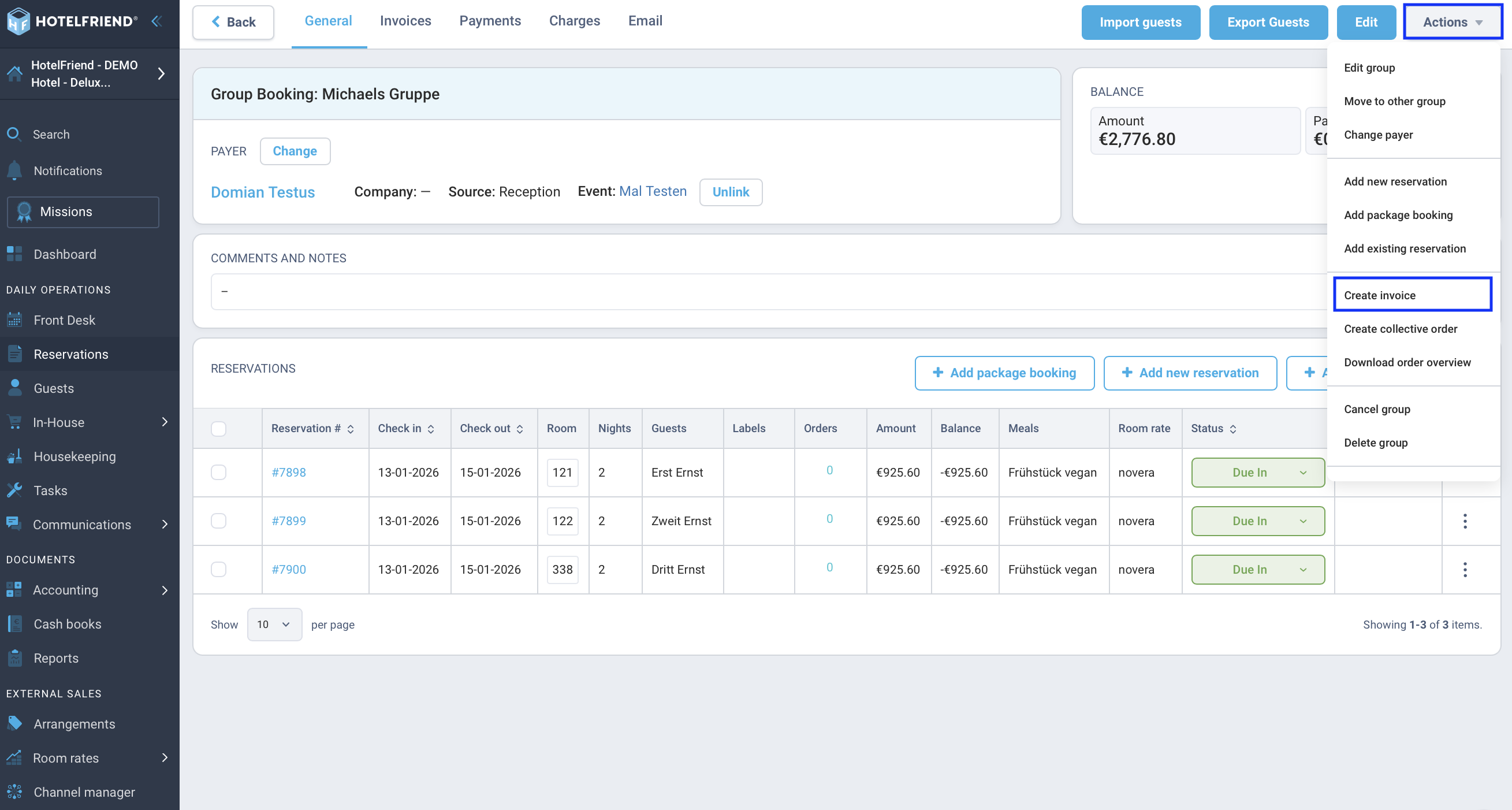Click the Arrangements tag icon

point(14,724)
